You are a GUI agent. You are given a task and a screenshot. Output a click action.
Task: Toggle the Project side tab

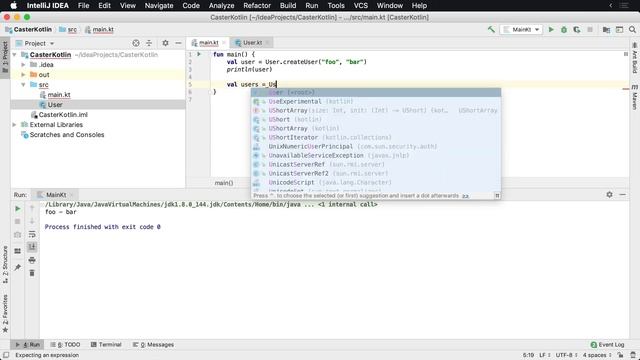[x=5, y=57]
